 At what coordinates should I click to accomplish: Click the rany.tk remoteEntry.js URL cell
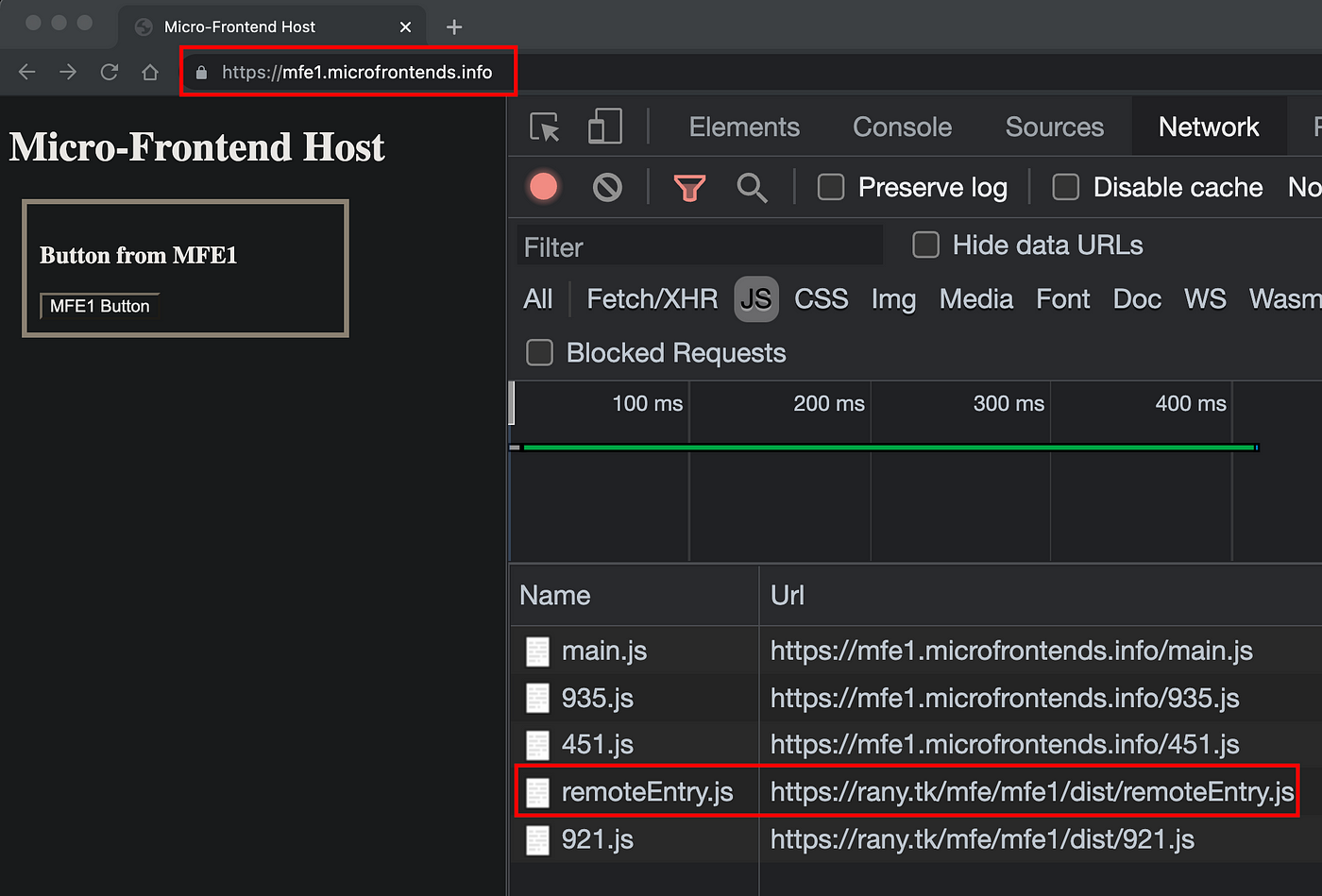(1032, 792)
